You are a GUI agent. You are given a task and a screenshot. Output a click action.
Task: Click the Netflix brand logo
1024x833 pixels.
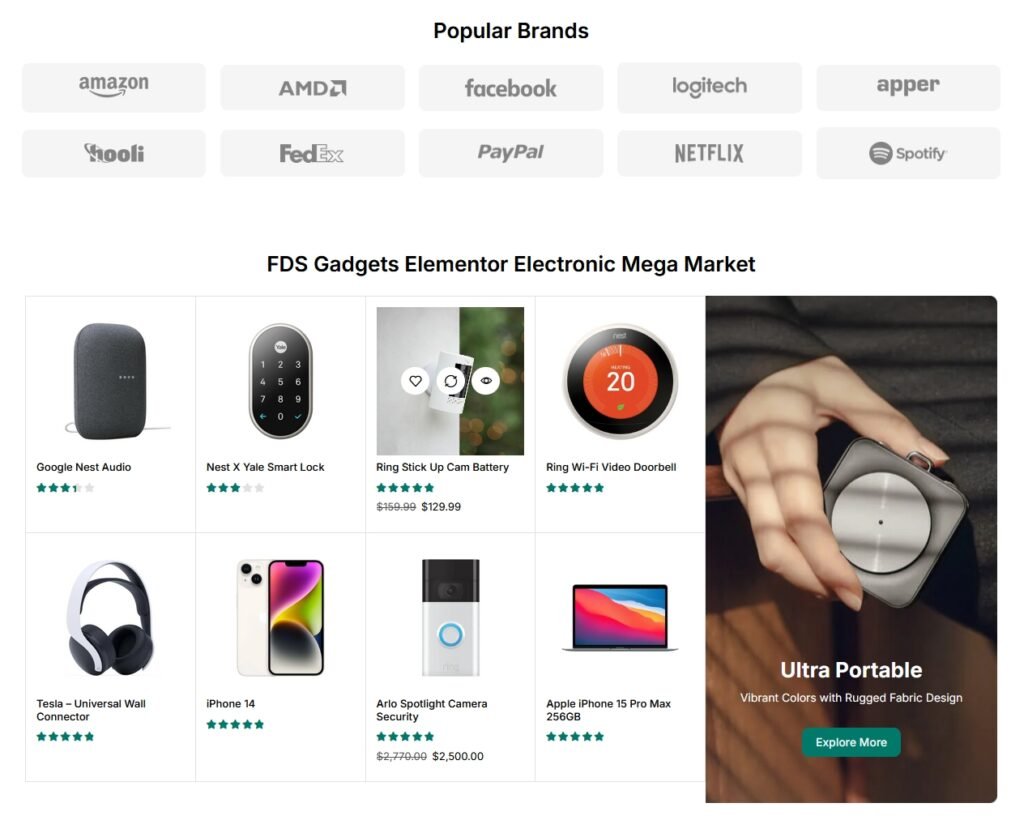pos(709,153)
